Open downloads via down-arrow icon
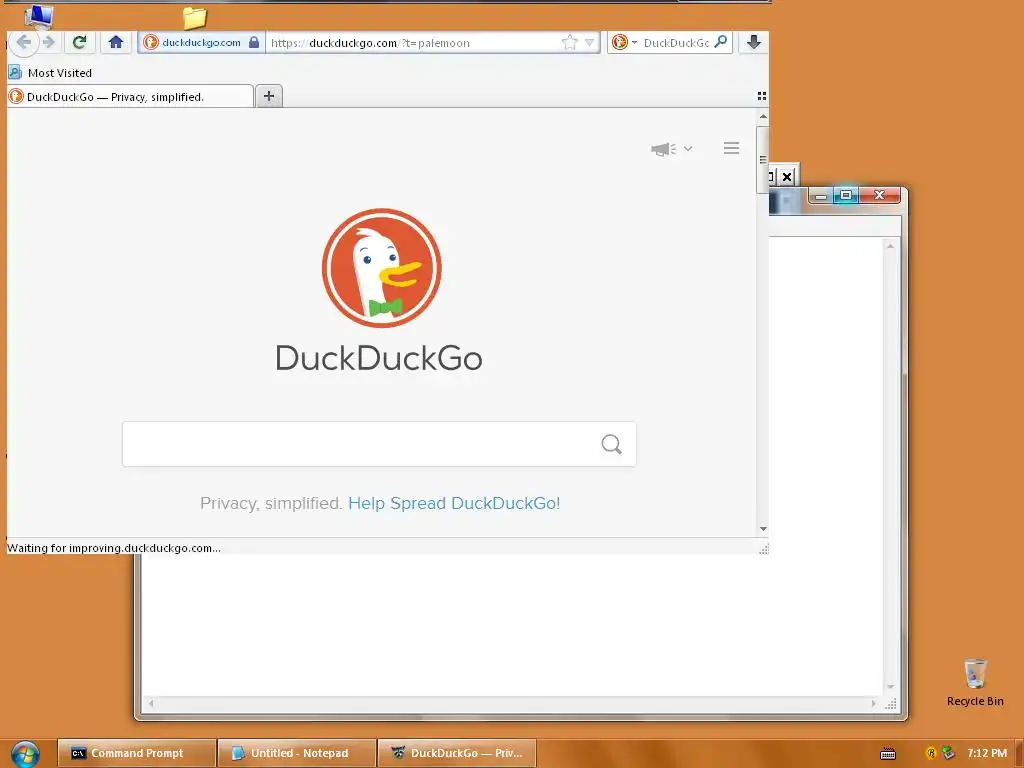Image resolution: width=1024 pixels, height=768 pixels. pyautogui.click(x=754, y=42)
